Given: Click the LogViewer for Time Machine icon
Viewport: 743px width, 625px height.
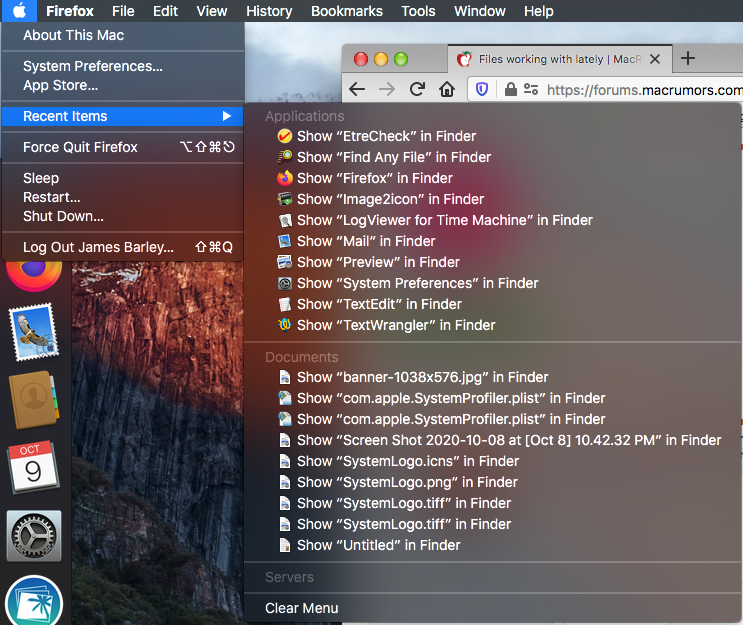Looking at the screenshot, I should 285,220.
